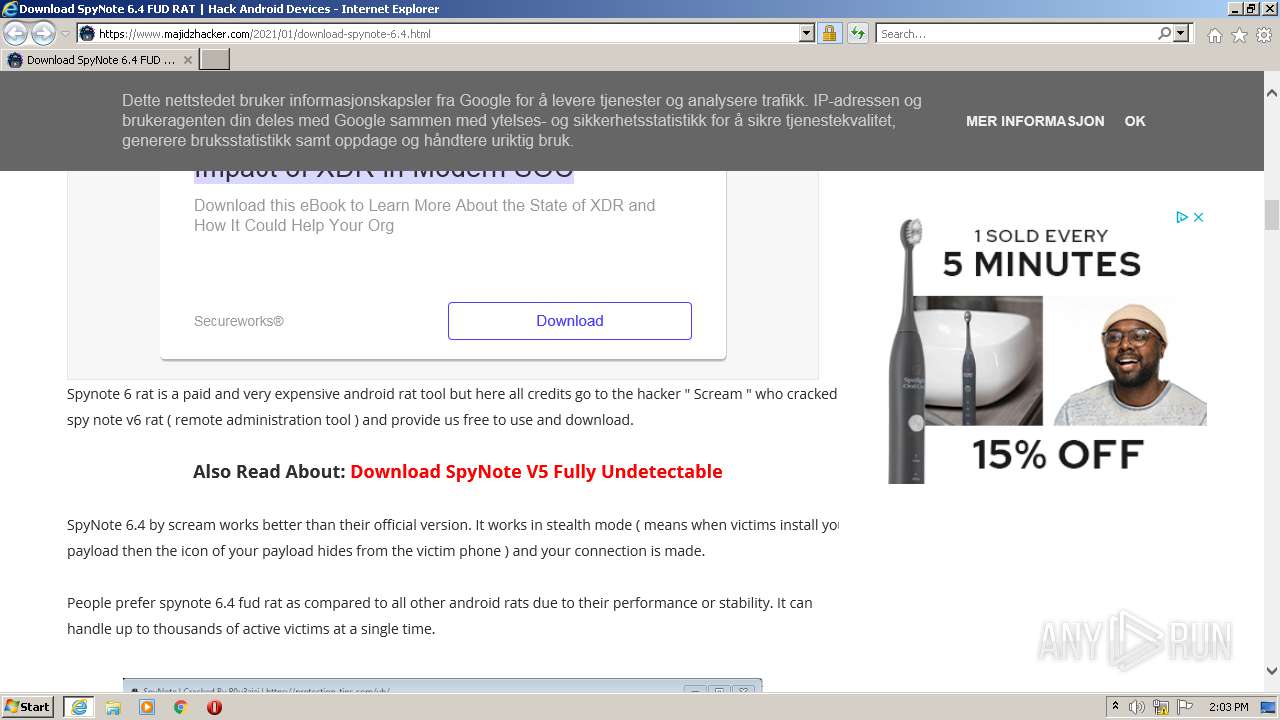Screen dimensions: 1280x720
Task: Go back with the browser Back arrow
Action: (16, 34)
